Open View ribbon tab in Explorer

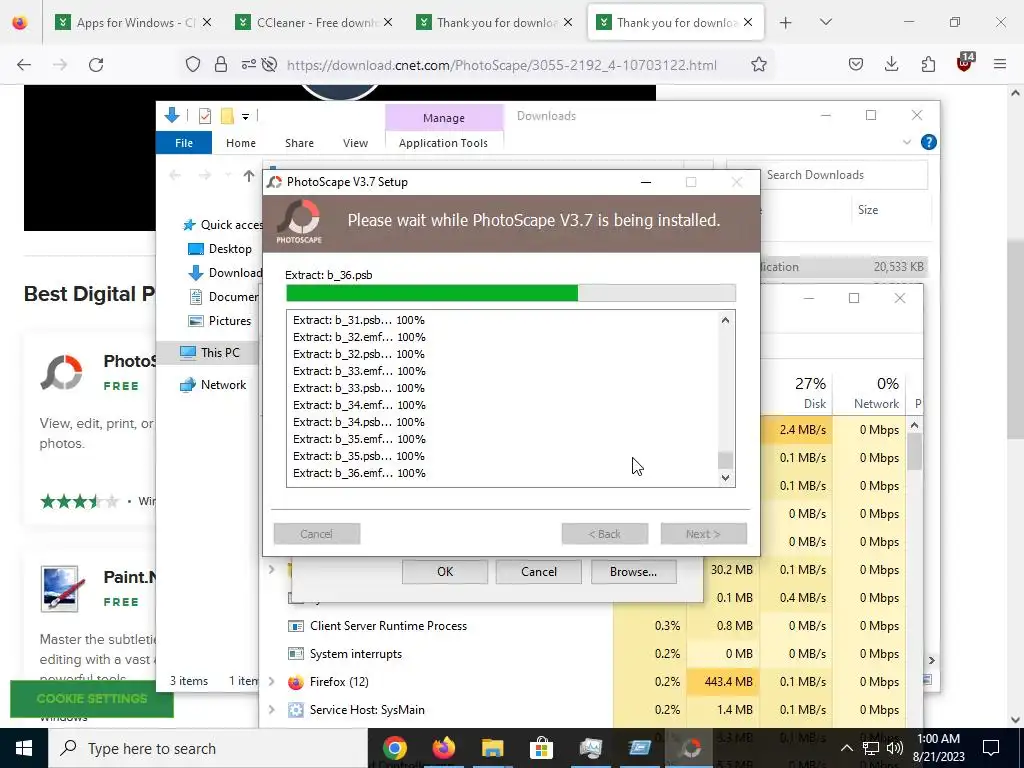[355, 143]
